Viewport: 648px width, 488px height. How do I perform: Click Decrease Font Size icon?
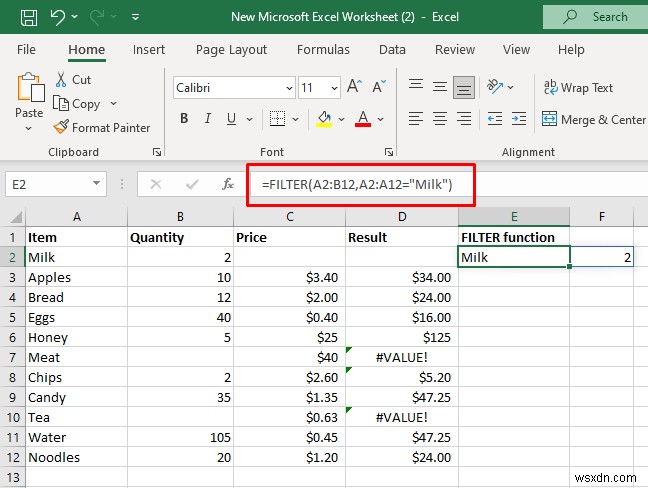click(x=379, y=86)
